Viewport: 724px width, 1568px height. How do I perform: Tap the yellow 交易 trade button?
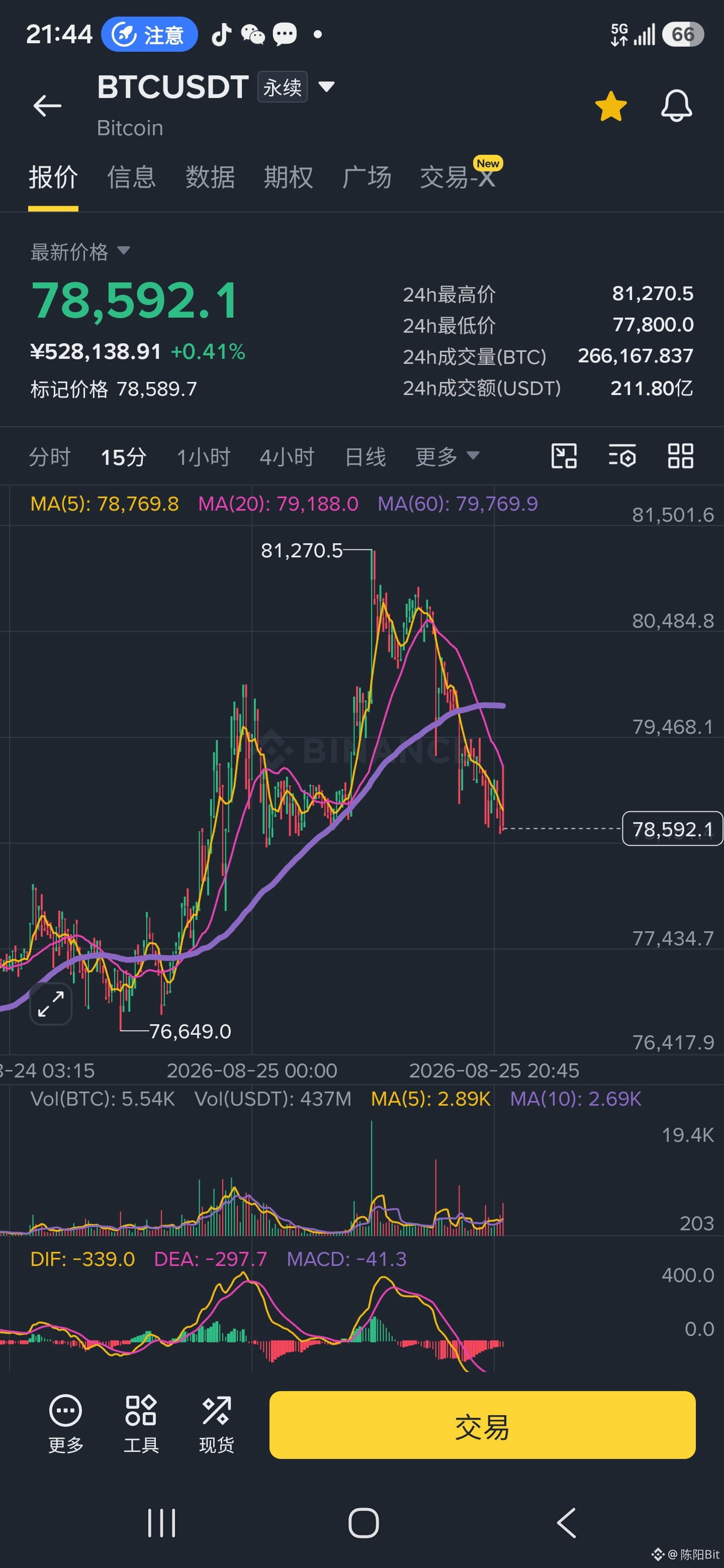(x=482, y=1425)
